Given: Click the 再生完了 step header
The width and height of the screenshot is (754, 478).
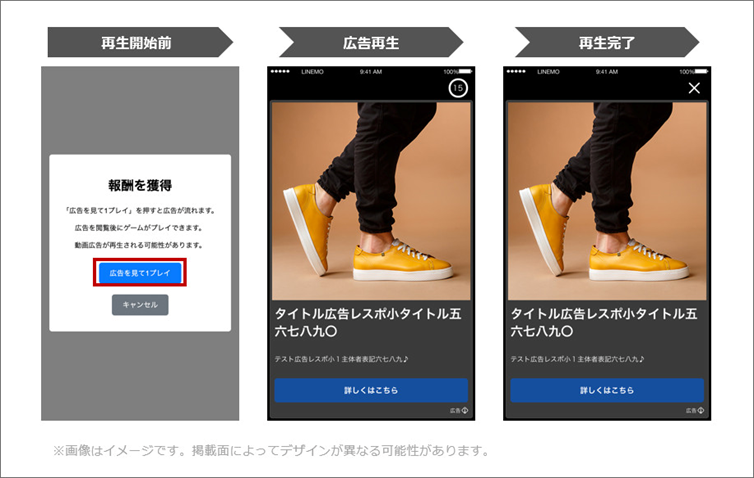Looking at the screenshot, I should [607, 42].
